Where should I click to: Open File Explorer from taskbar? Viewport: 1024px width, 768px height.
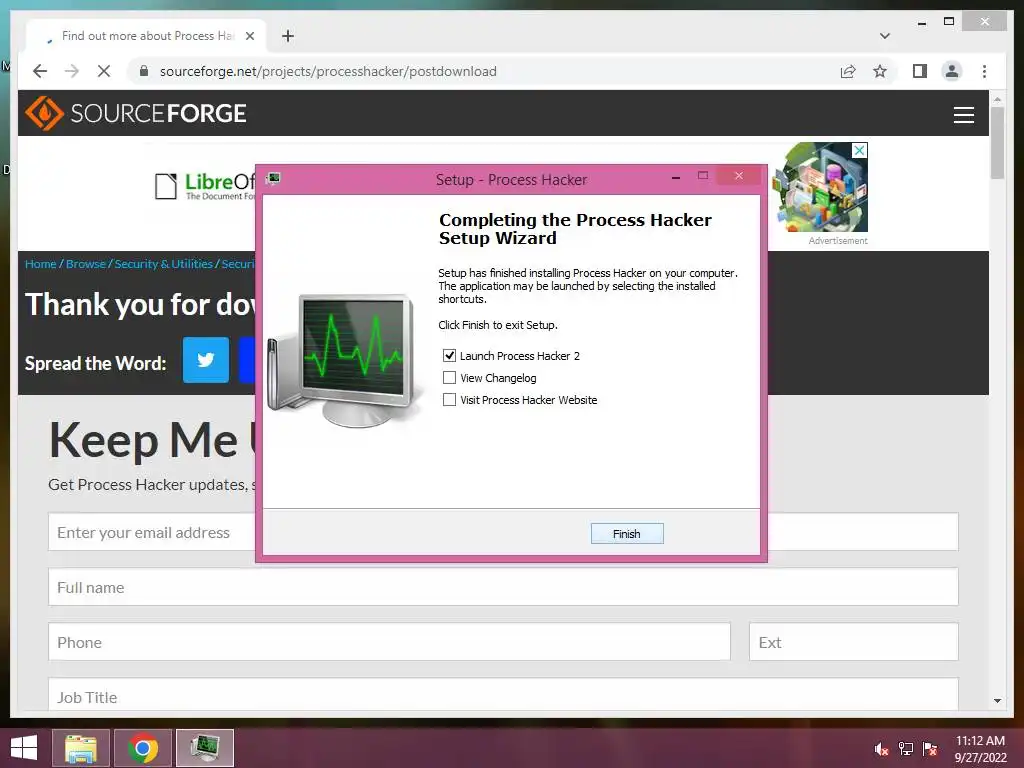81,748
